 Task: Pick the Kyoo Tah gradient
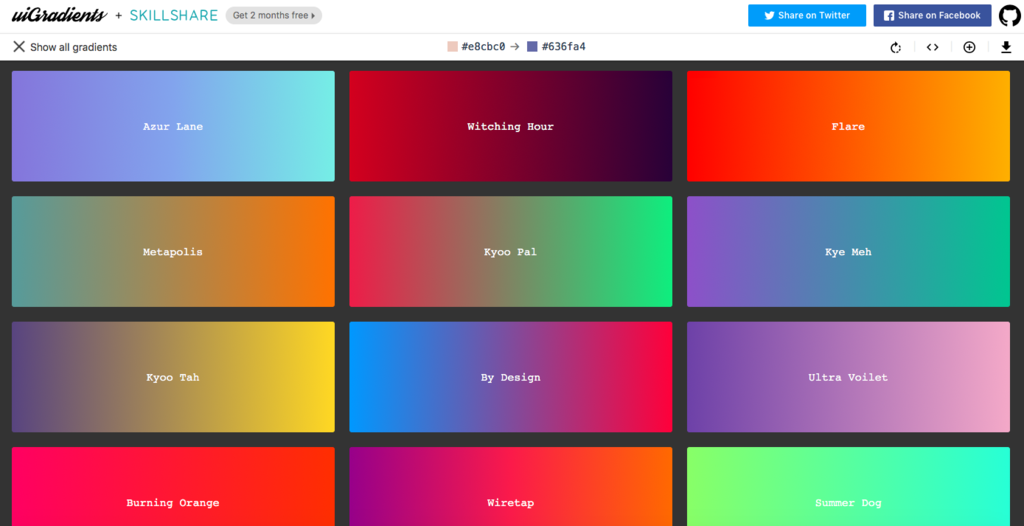[173, 377]
